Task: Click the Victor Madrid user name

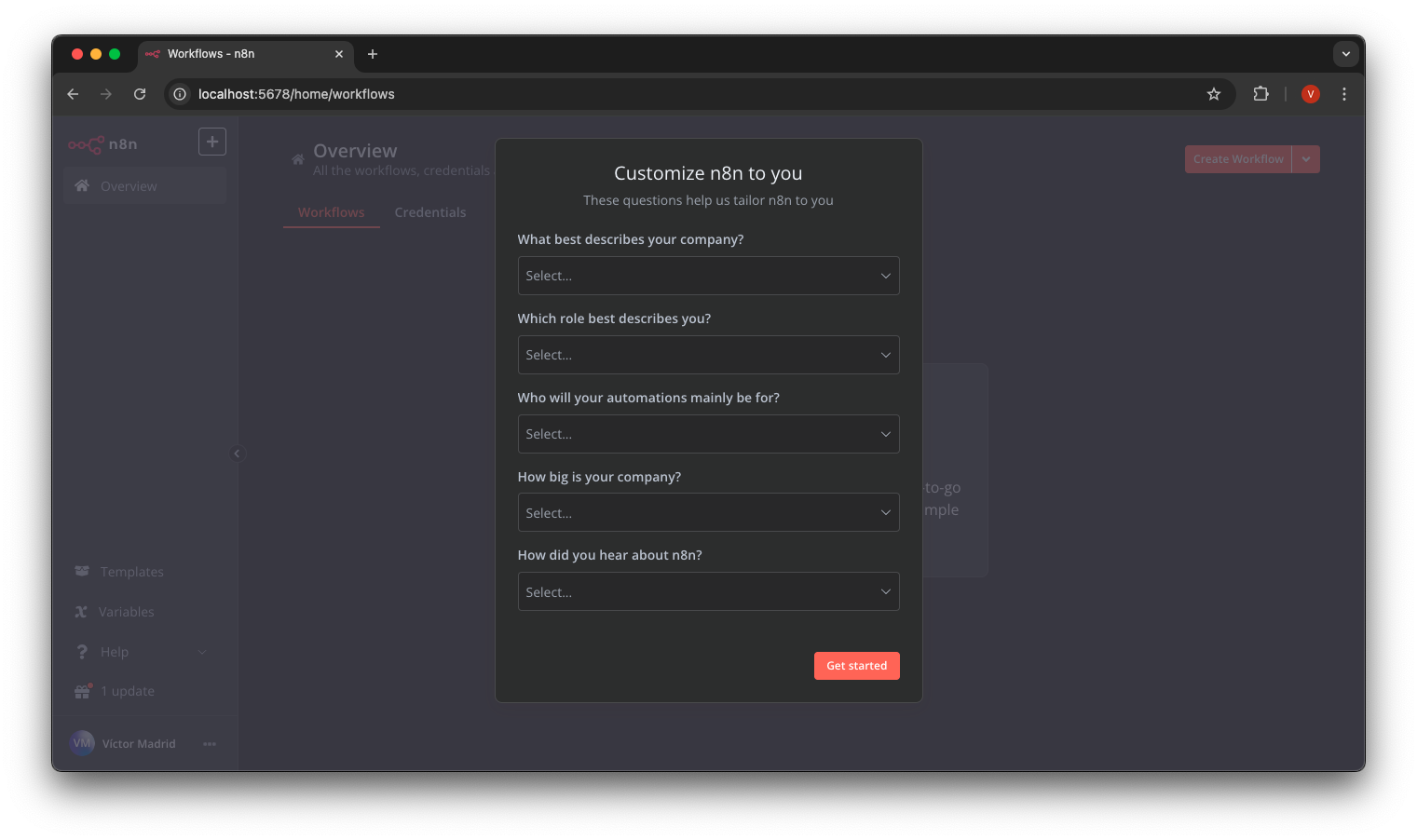Action: [139, 744]
